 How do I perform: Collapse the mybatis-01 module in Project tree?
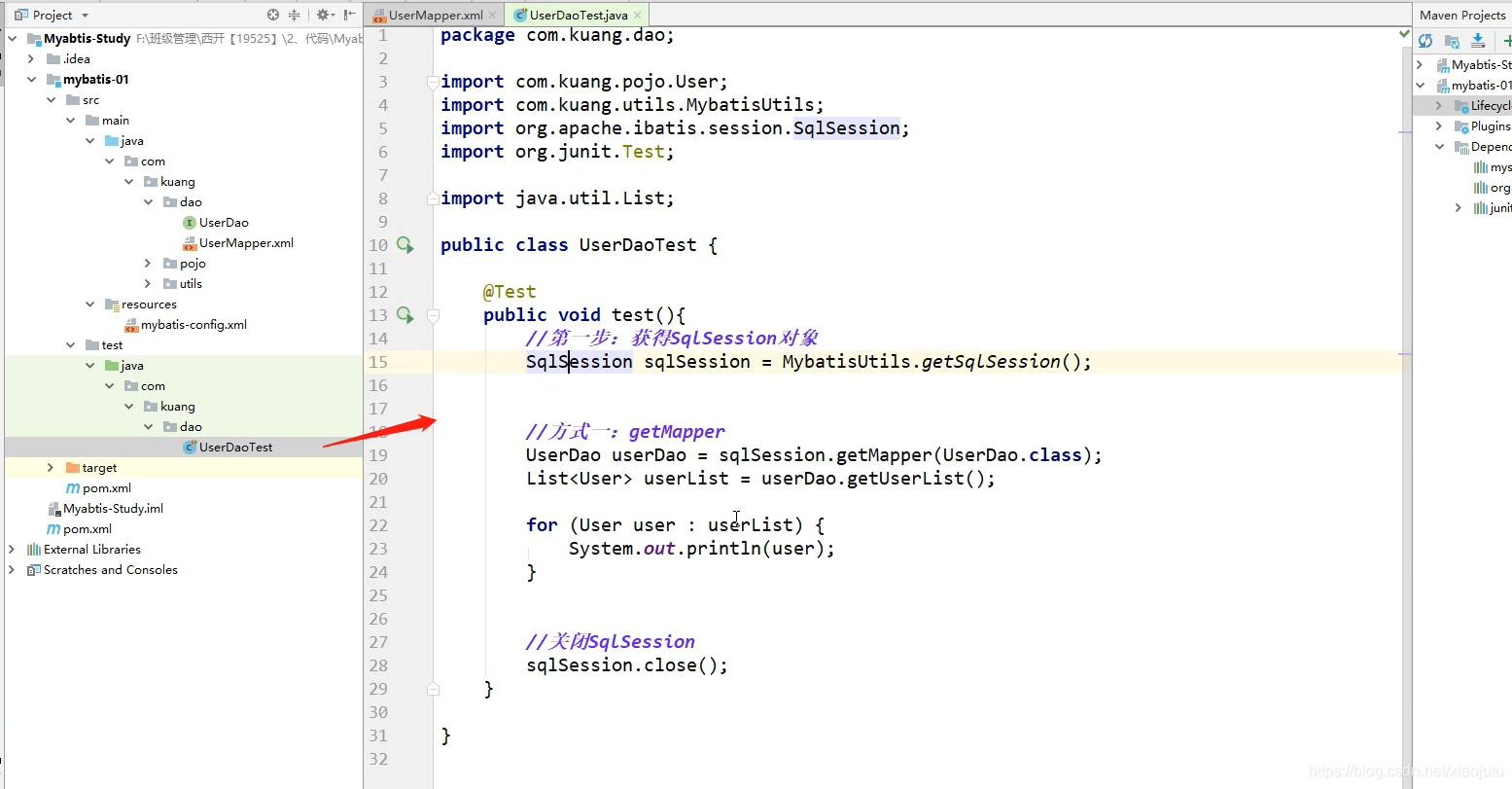click(31, 80)
